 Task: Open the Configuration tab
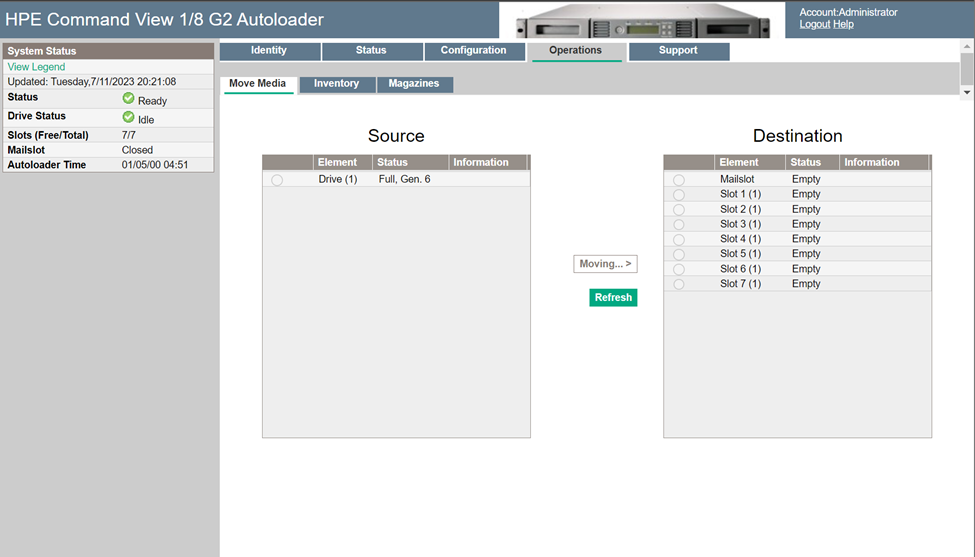point(474,51)
